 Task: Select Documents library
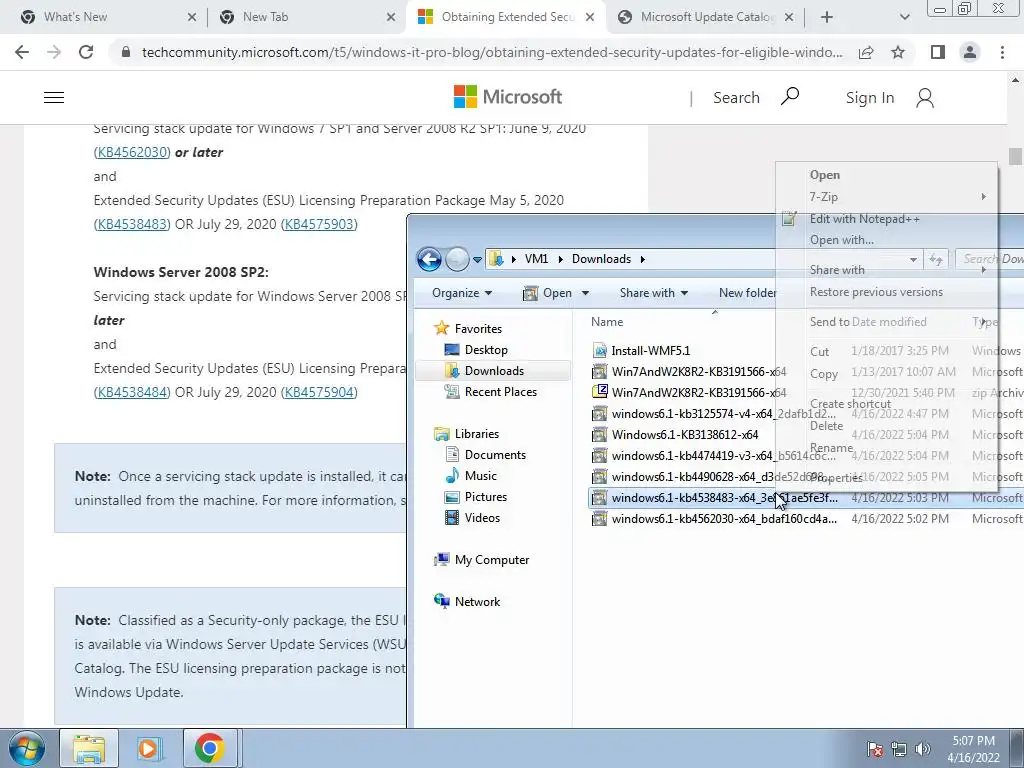(x=495, y=455)
